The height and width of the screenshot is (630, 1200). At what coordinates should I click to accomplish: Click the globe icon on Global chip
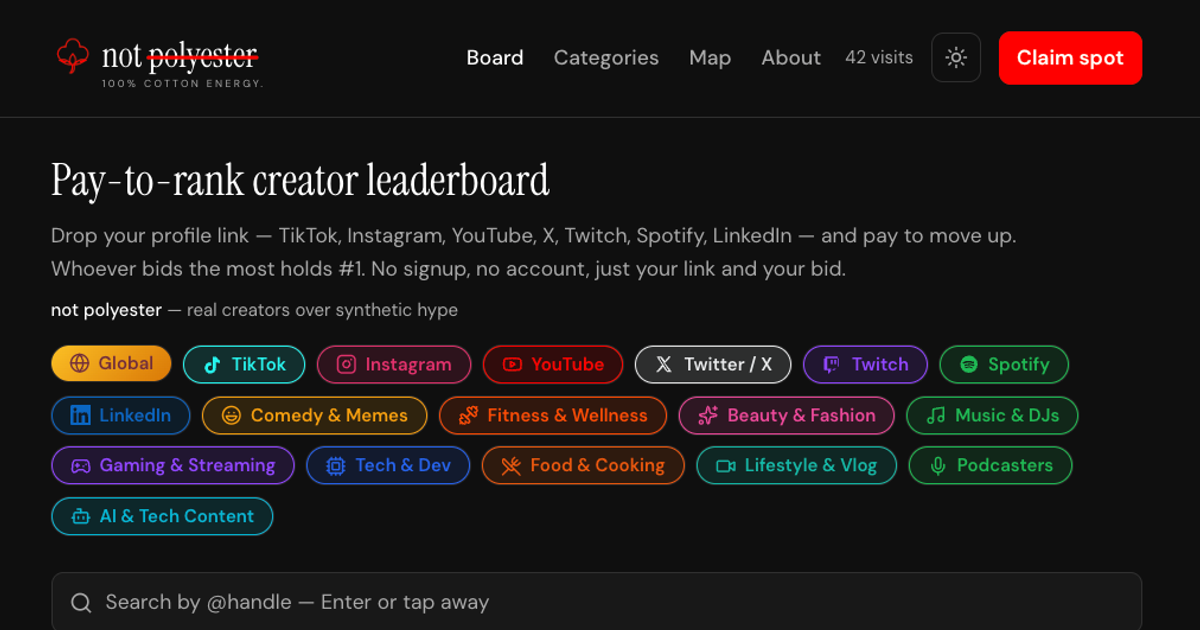tap(80, 364)
